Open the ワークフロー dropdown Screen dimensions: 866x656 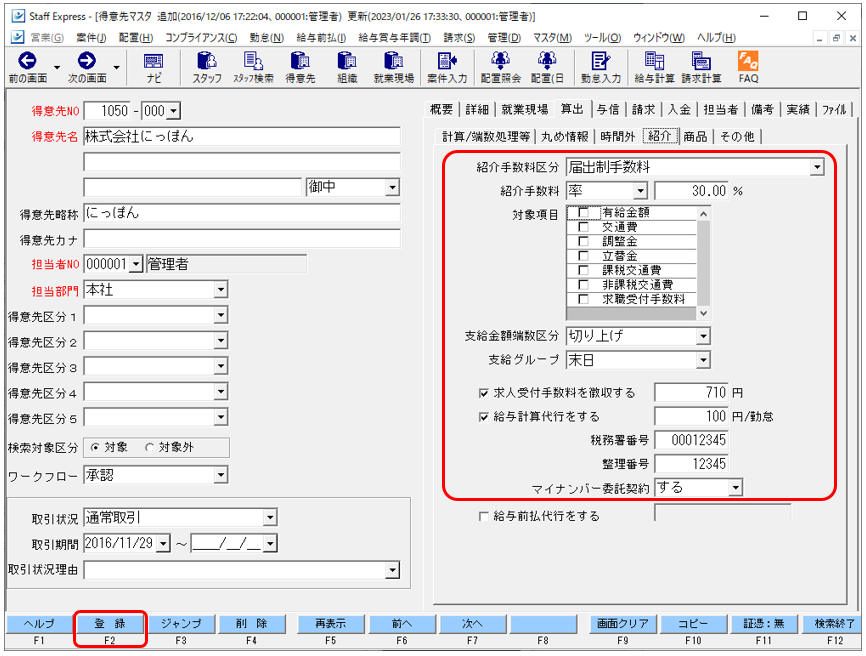tap(220, 475)
